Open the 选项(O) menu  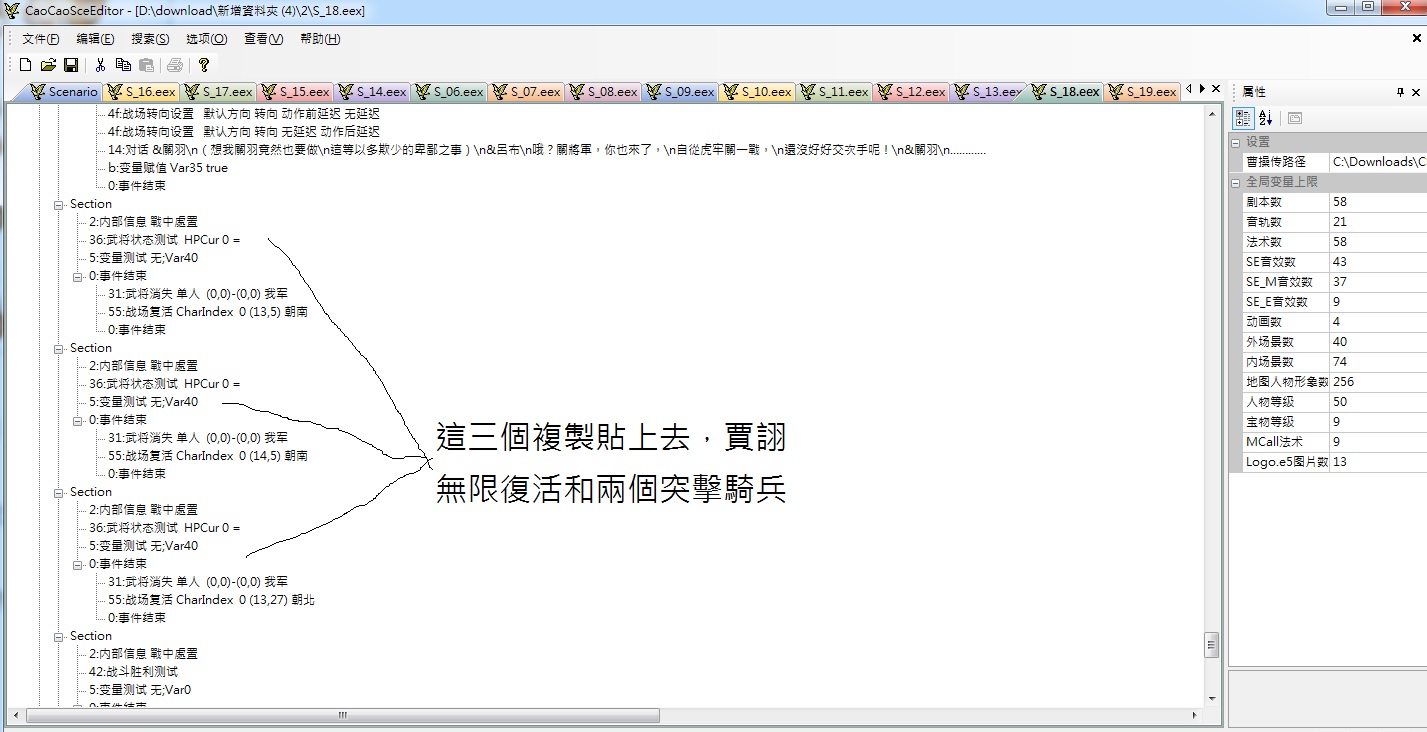click(207, 39)
